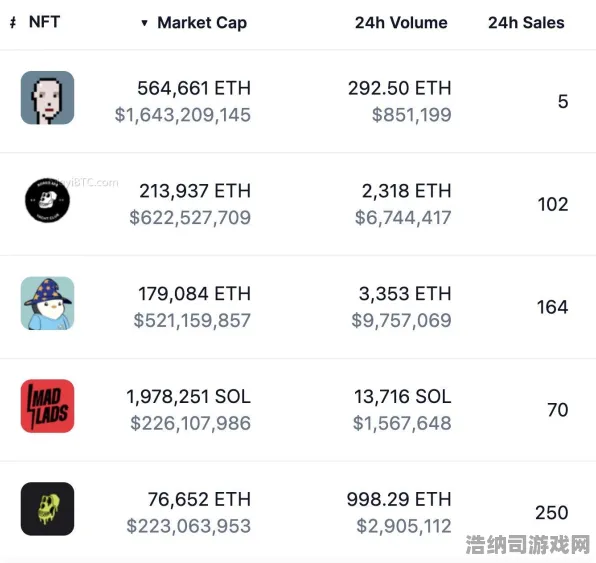Sort by the Market Cap arrow
Viewport: 596px width, 563px height.
(x=144, y=23)
